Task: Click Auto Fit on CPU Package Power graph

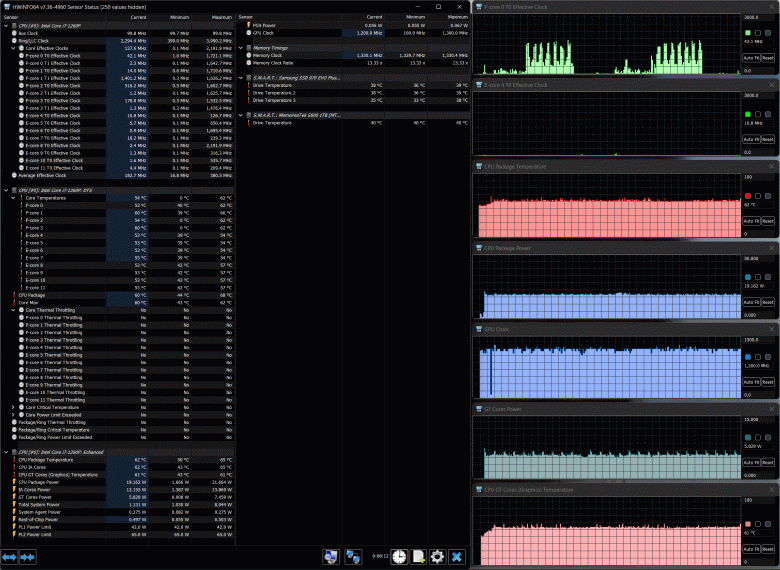Action: click(x=751, y=302)
